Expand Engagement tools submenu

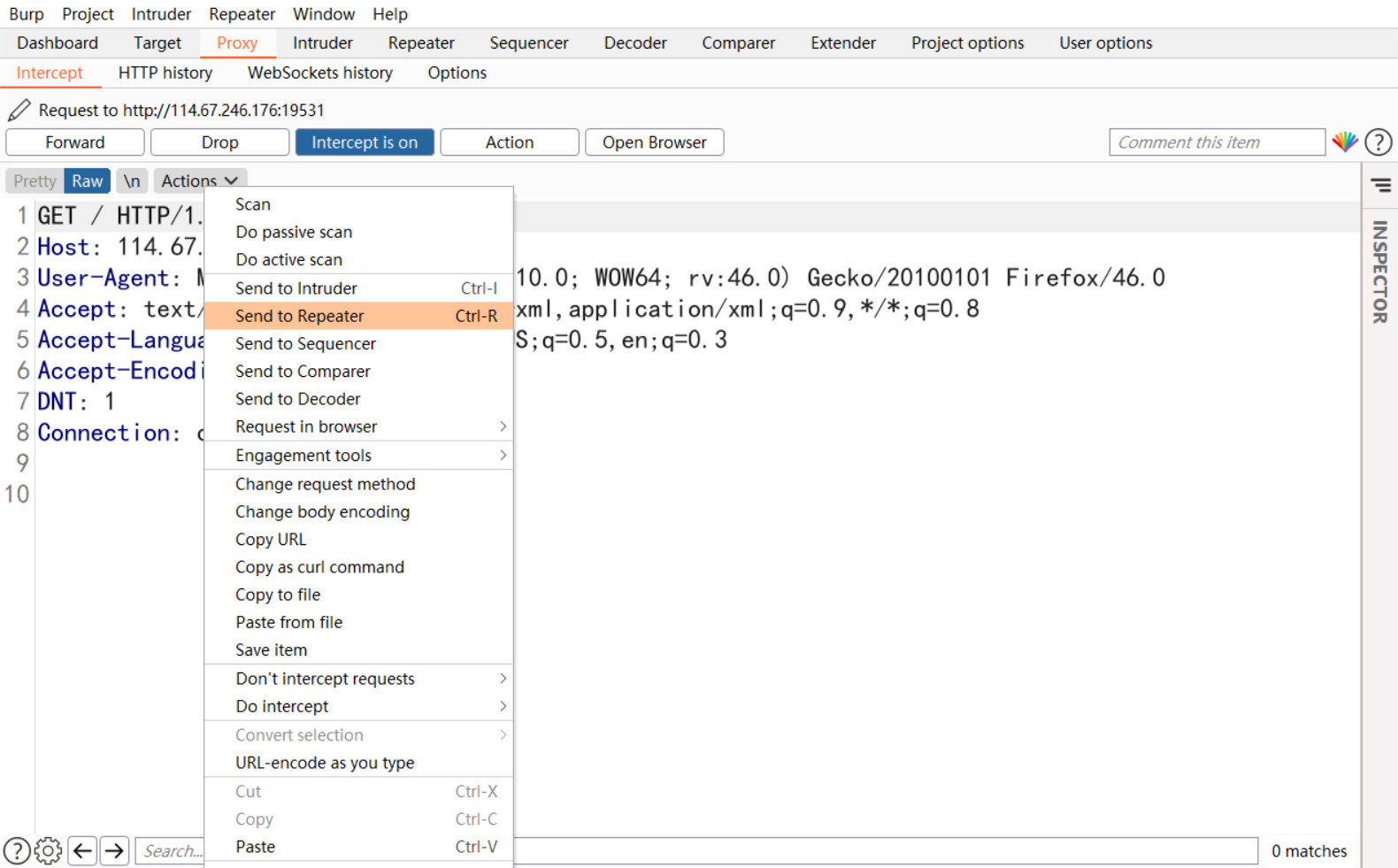point(358,455)
